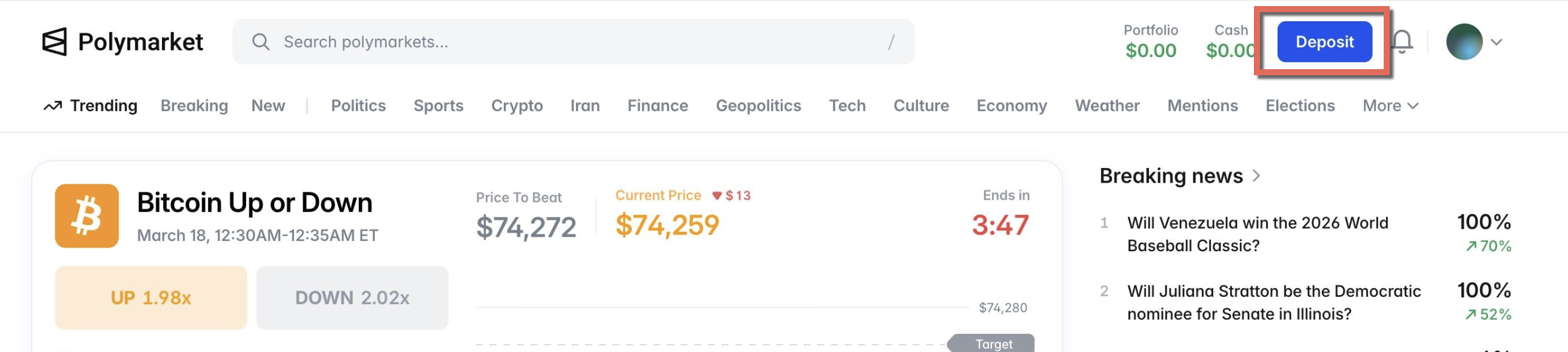Switch to the Crypto tab
The width and height of the screenshot is (1568, 352).
[517, 106]
